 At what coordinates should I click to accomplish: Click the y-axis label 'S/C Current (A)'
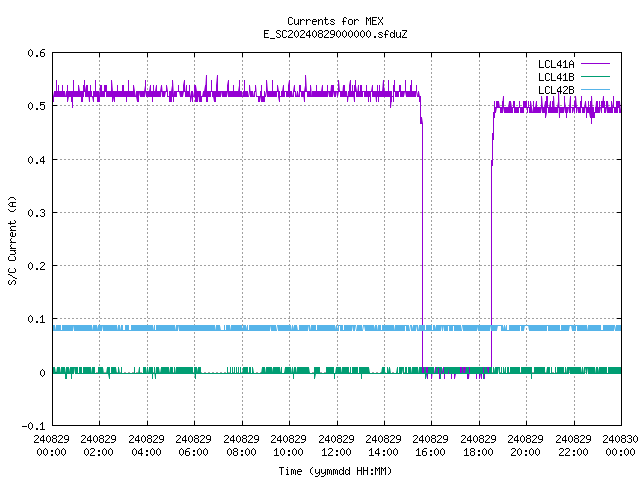pyautogui.click(x=12, y=240)
